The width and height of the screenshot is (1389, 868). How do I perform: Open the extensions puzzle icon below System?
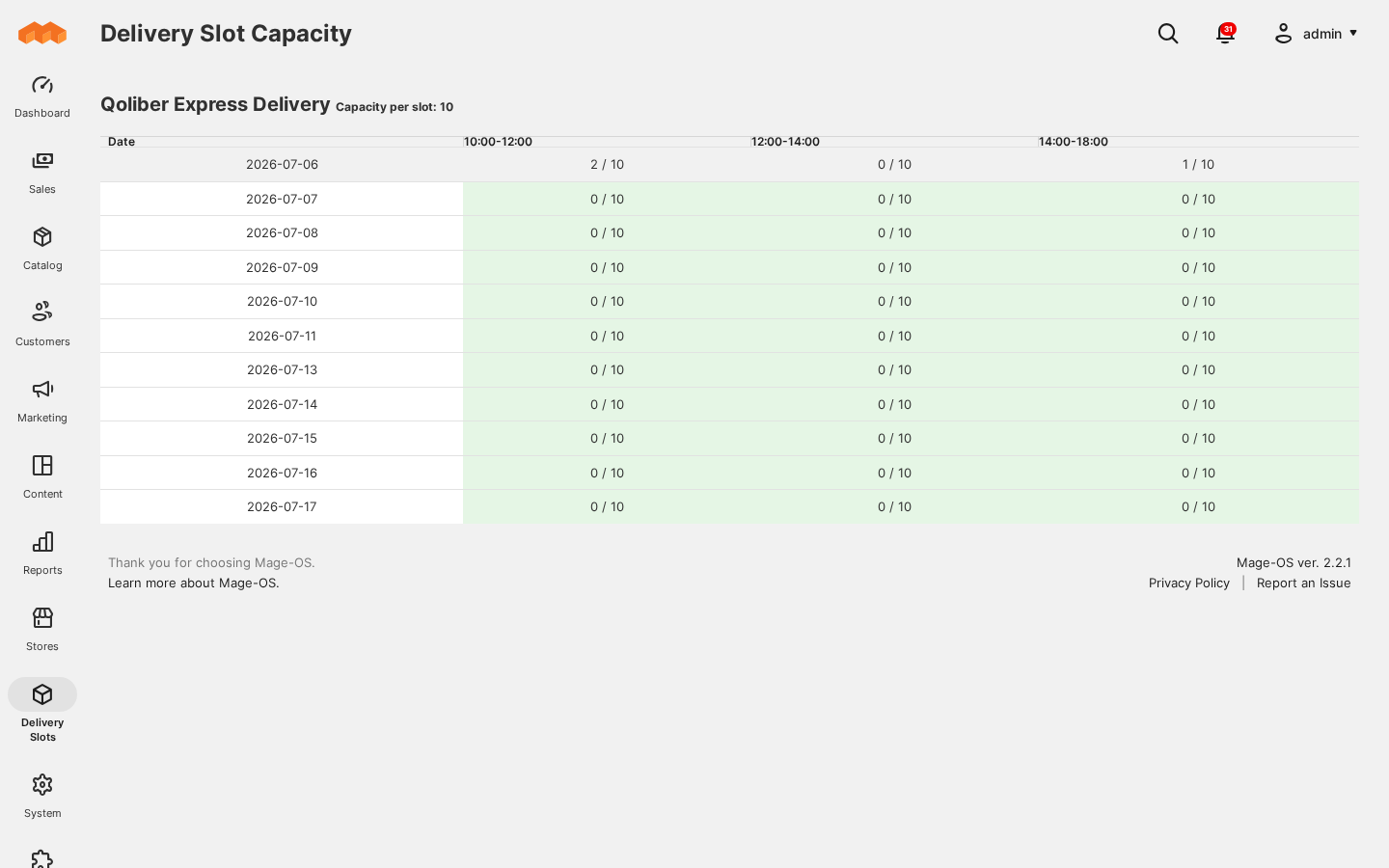click(x=42, y=858)
